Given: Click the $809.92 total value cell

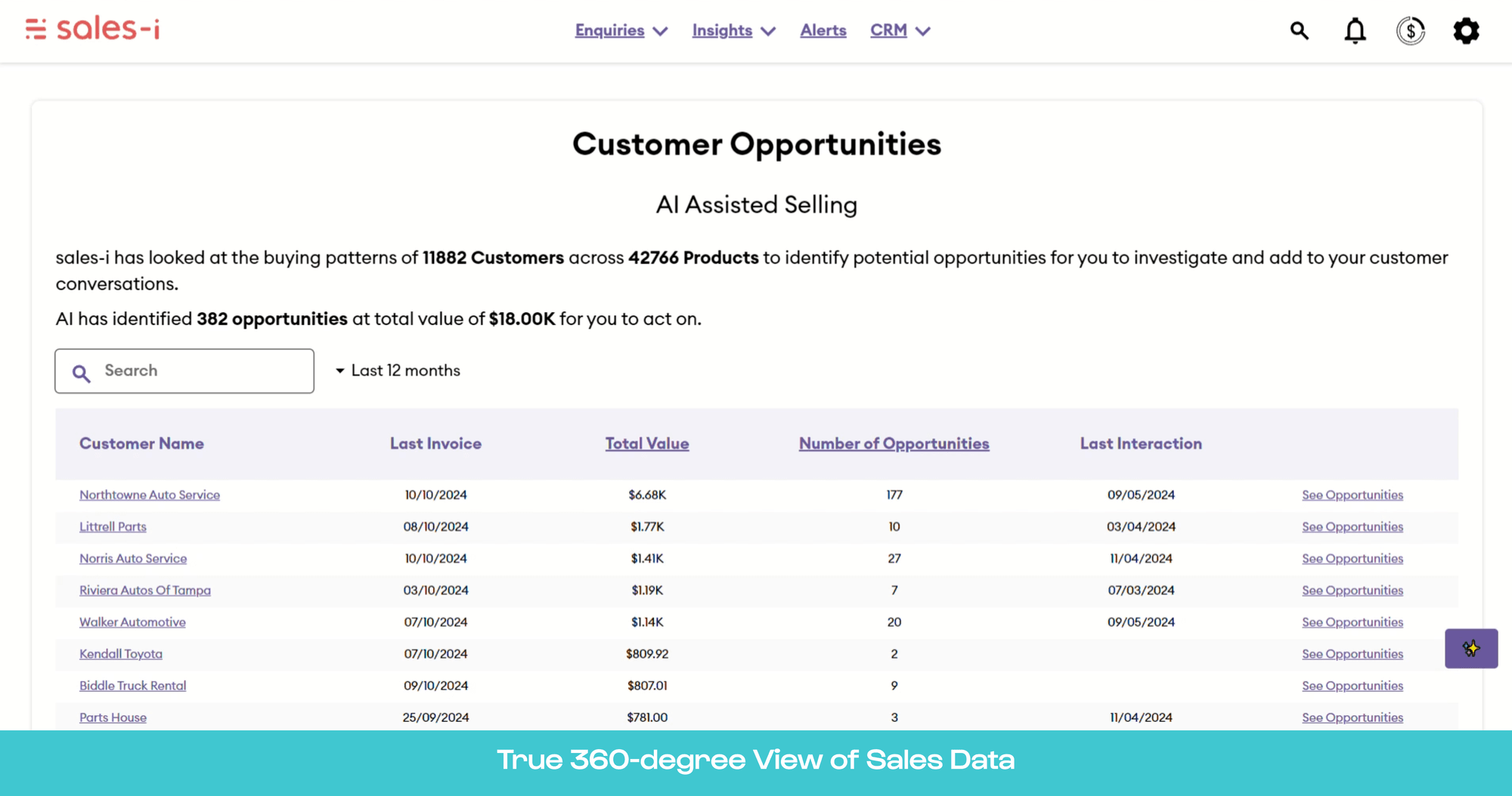Looking at the screenshot, I should 646,653.
